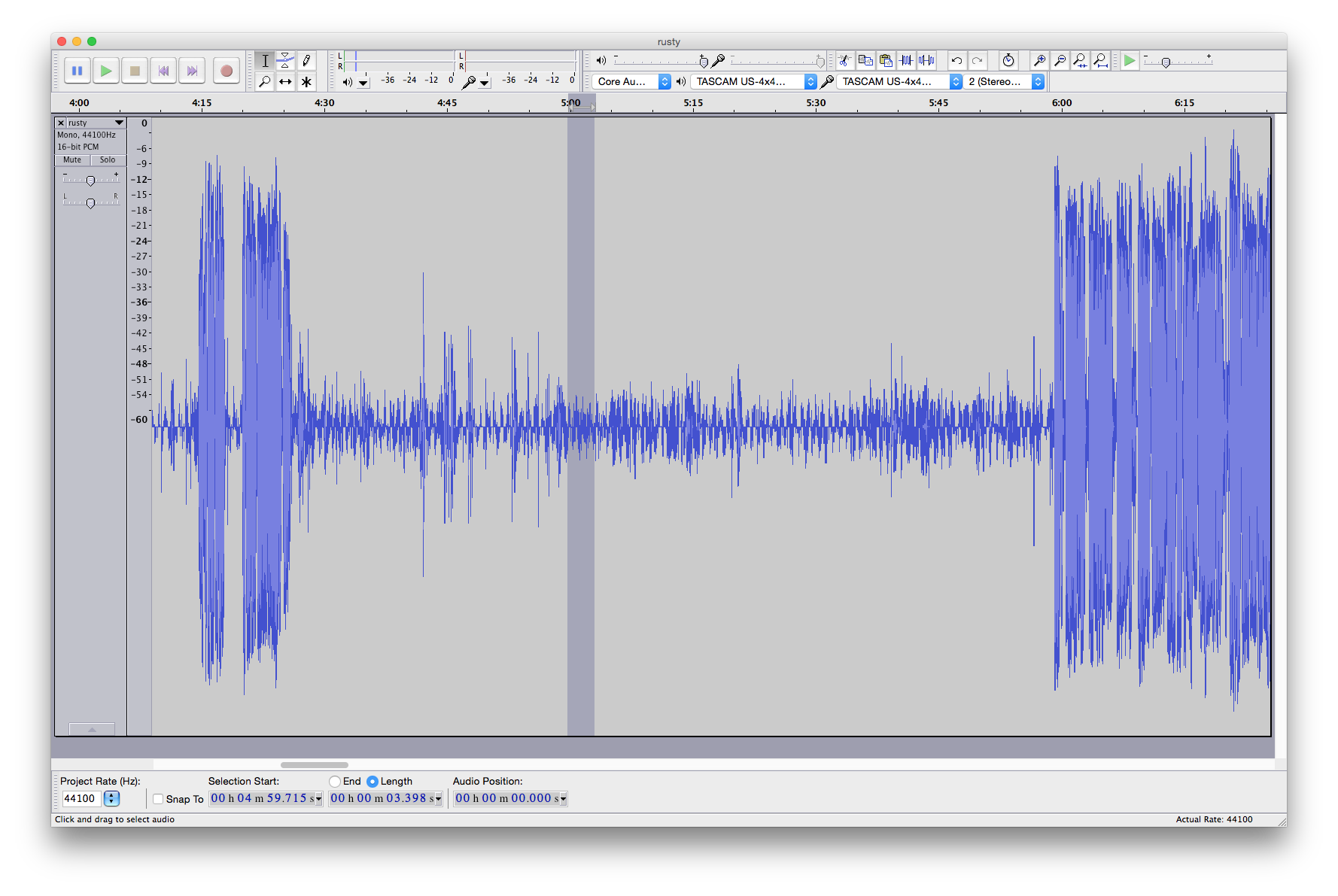Screen dimensions: 1338x896
Task: Open playback meter dropdown arrow
Action: pyautogui.click(x=363, y=83)
